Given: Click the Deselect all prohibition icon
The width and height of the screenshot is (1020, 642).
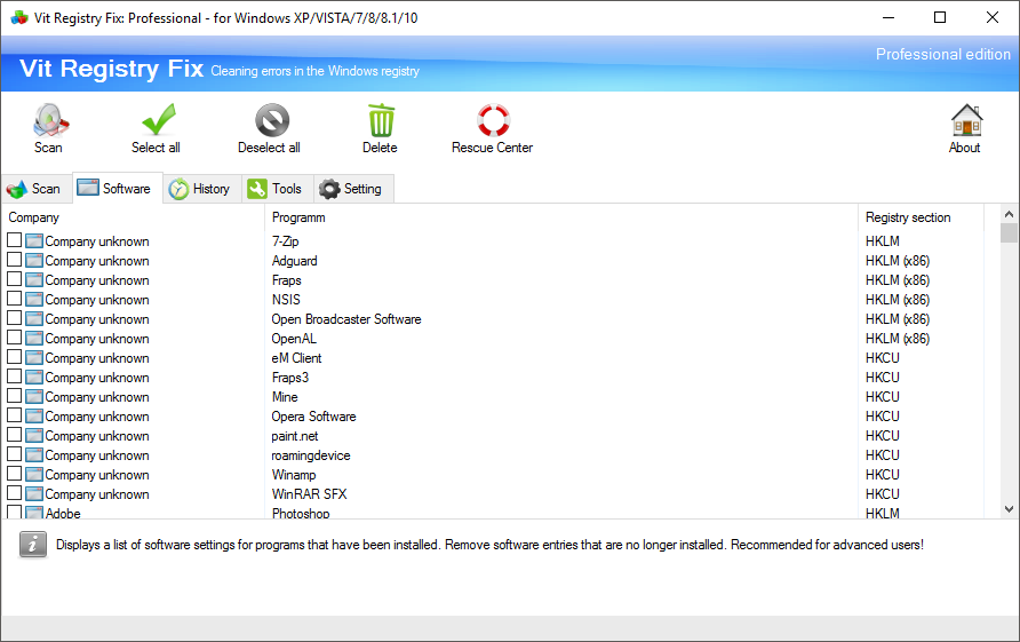Looking at the screenshot, I should point(272,120).
